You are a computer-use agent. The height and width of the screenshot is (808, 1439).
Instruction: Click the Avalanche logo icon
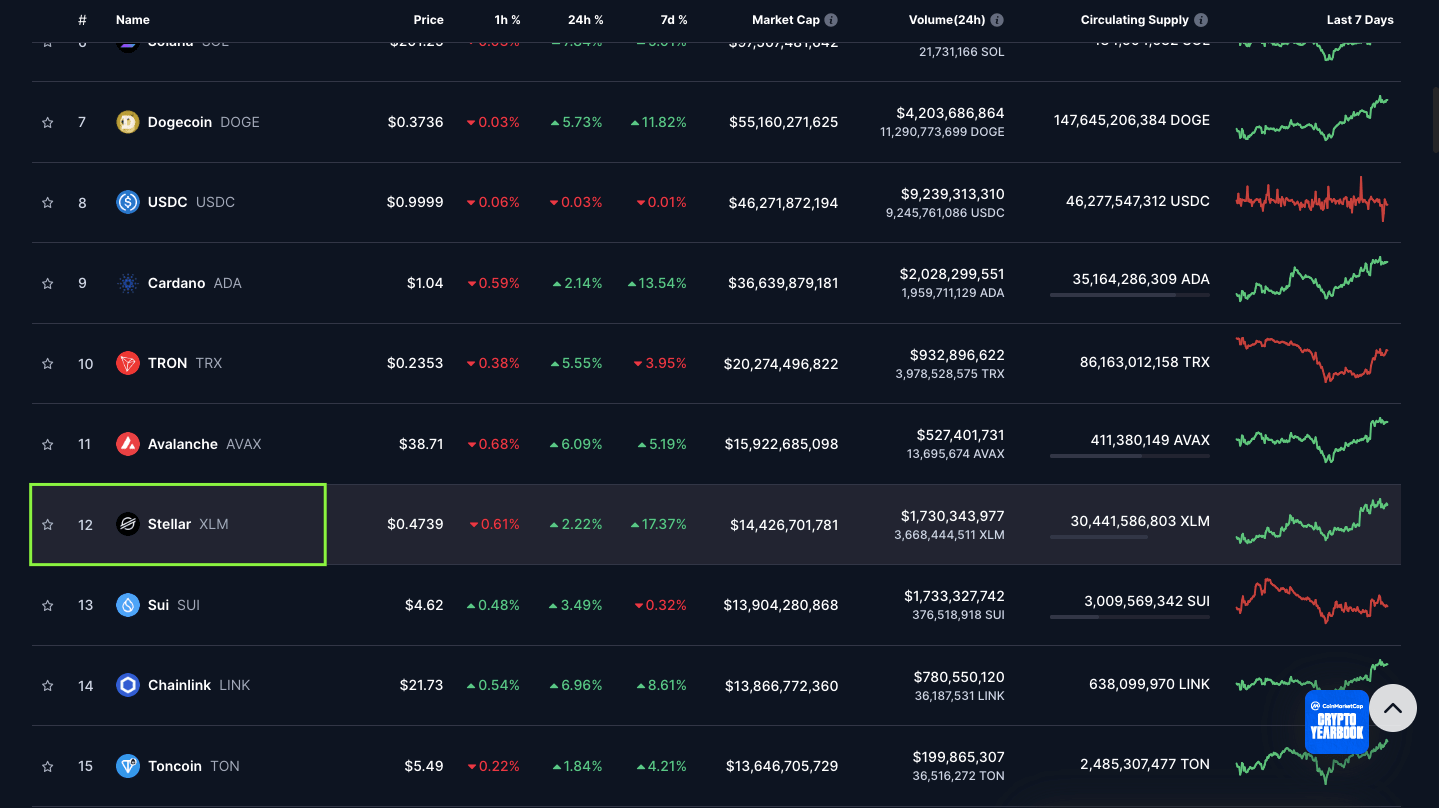(x=128, y=444)
